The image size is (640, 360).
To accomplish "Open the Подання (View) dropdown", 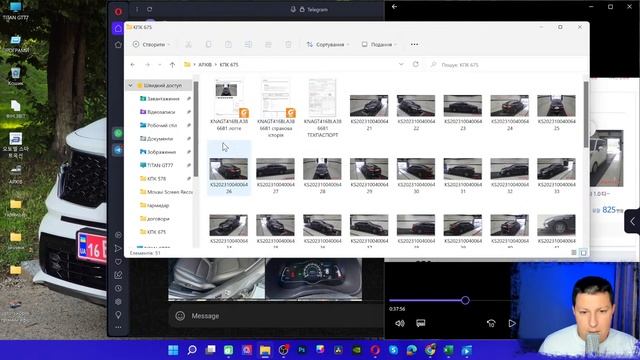I will pos(379,44).
